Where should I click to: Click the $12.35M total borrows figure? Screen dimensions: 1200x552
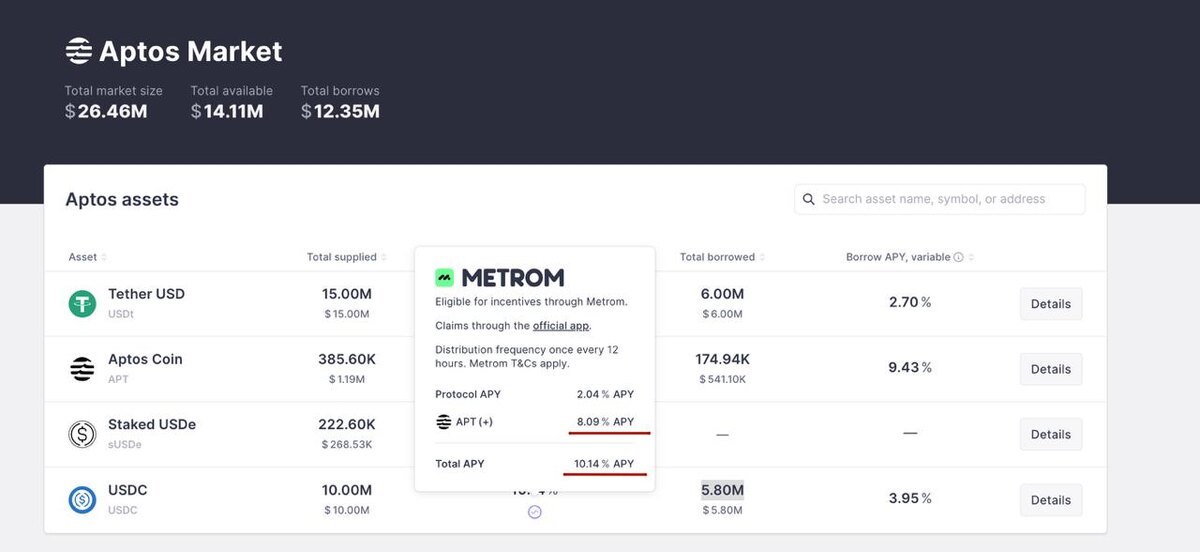tap(340, 111)
